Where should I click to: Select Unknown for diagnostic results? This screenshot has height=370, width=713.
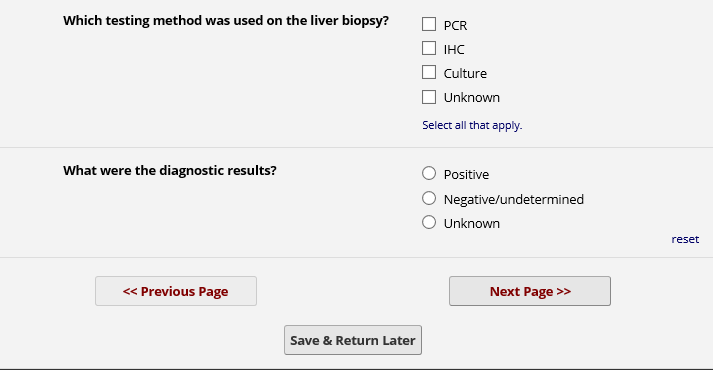pyautogui.click(x=429, y=222)
